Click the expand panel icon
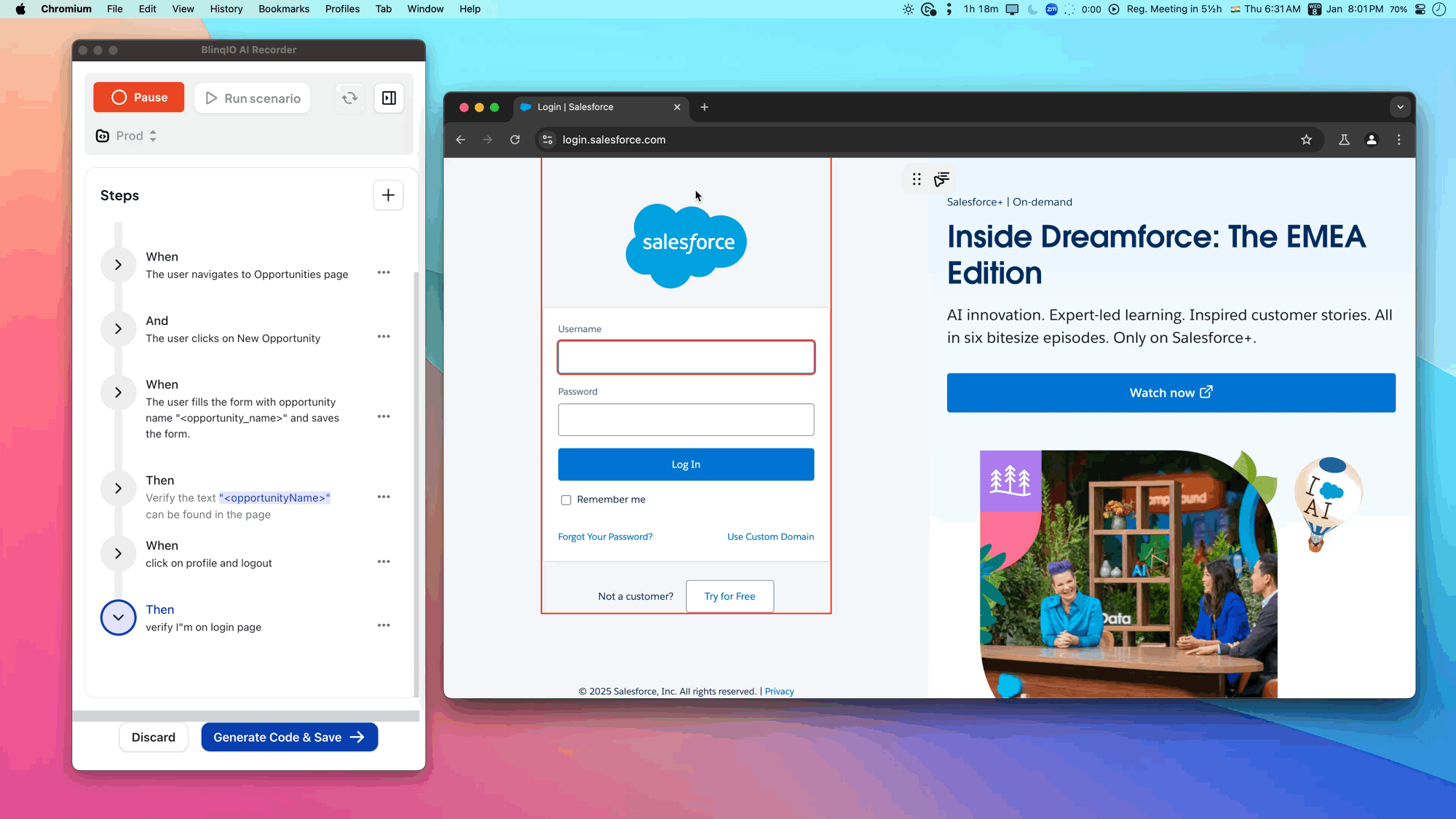1456x819 pixels. (x=390, y=97)
